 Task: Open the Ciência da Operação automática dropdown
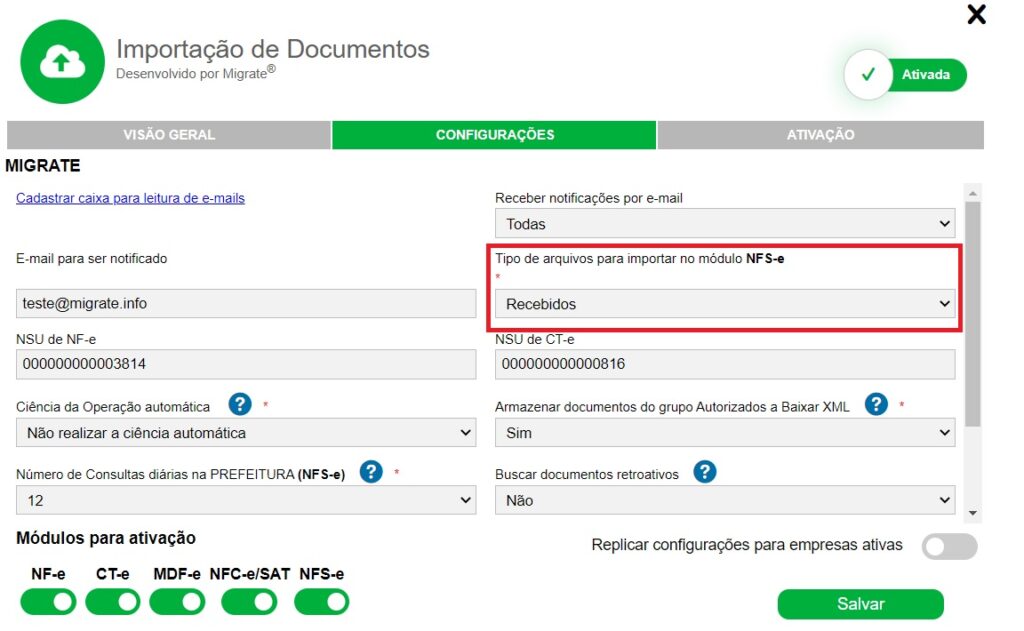[246, 433]
